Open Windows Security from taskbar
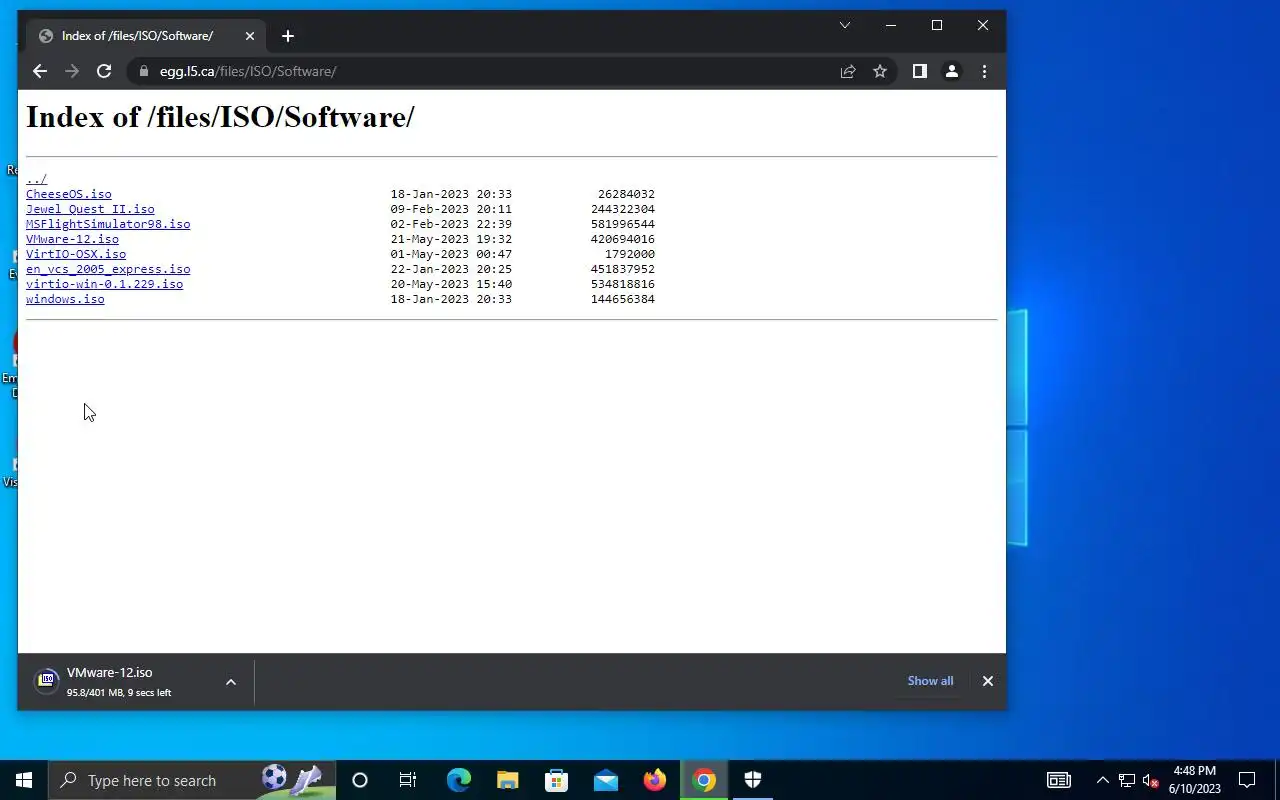The height and width of the screenshot is (800, 1280). tap(753, 780)
